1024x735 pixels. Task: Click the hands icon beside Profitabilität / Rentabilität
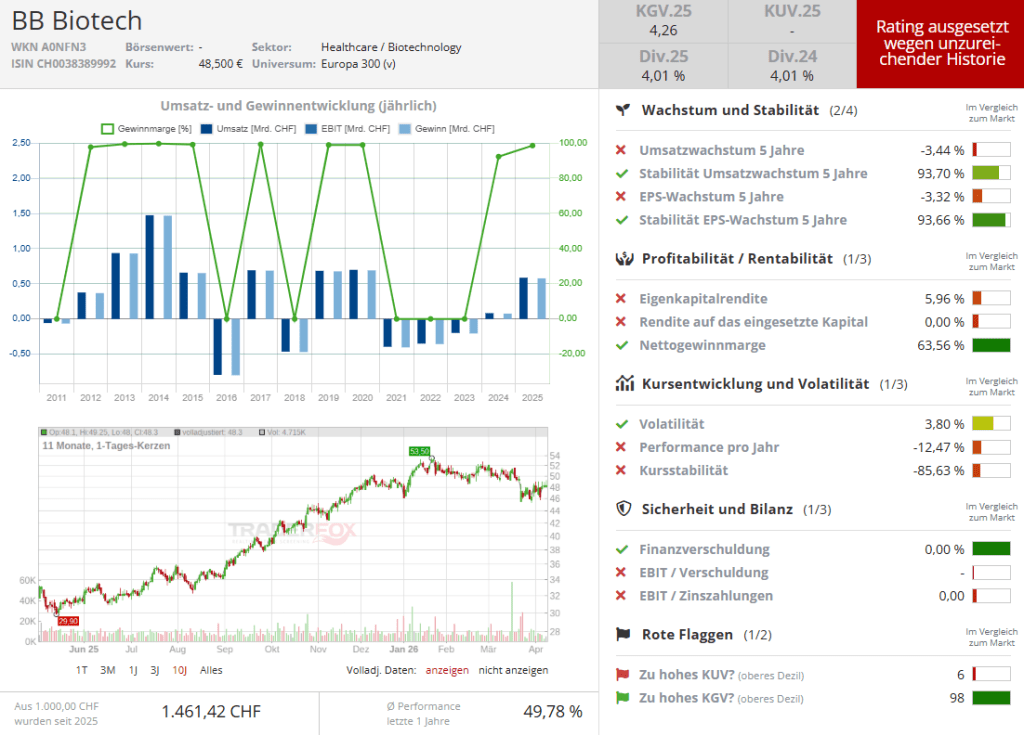click(623, 258)
